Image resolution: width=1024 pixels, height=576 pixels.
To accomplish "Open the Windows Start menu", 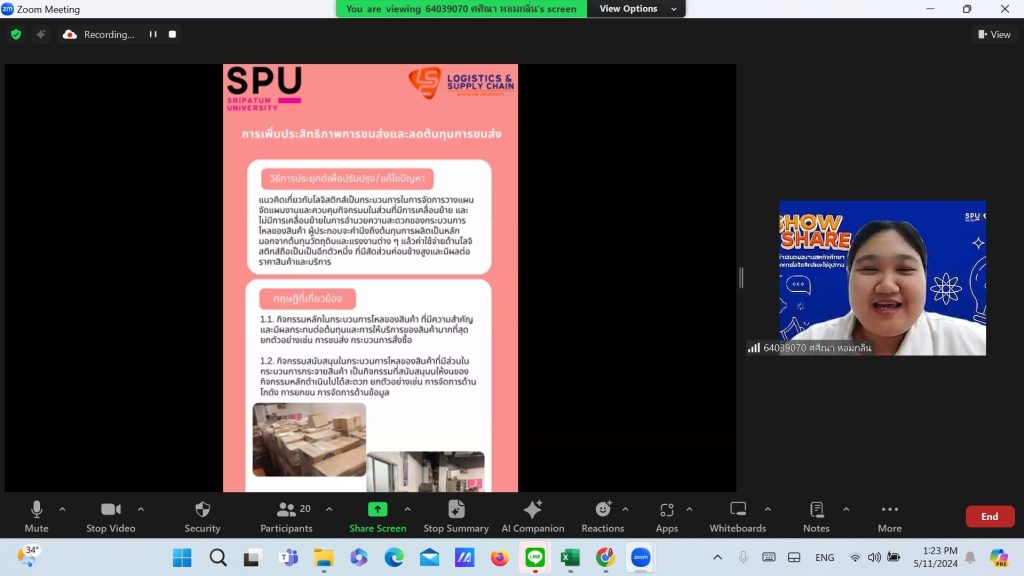I will click(x=182, y=557).
